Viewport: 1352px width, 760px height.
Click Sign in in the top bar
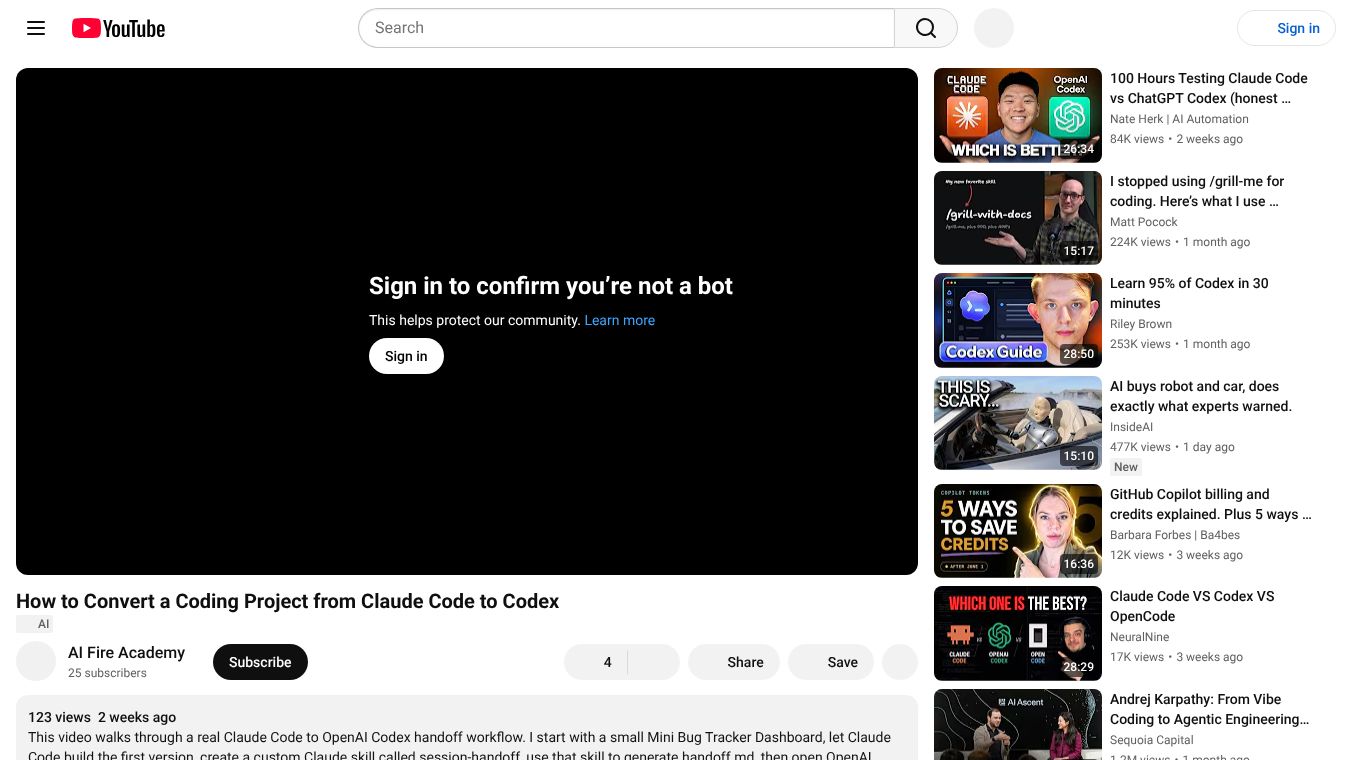[1286, 28]
